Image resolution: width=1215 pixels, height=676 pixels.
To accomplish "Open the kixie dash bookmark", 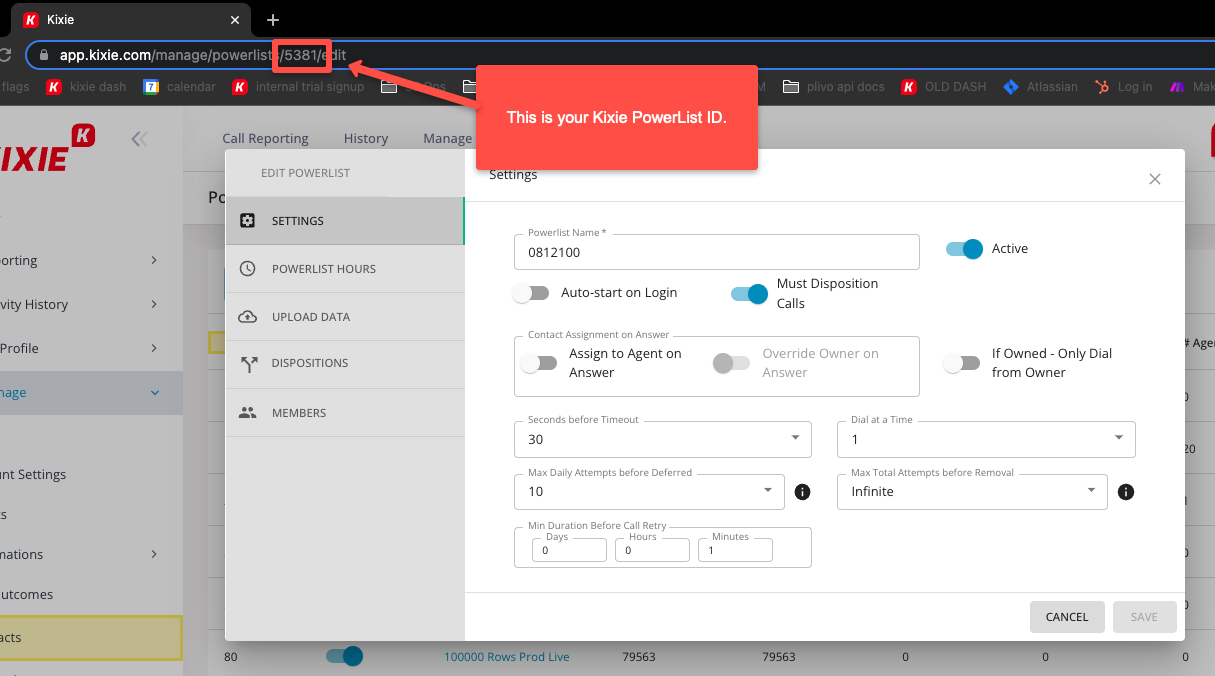I will coord(86,87).
